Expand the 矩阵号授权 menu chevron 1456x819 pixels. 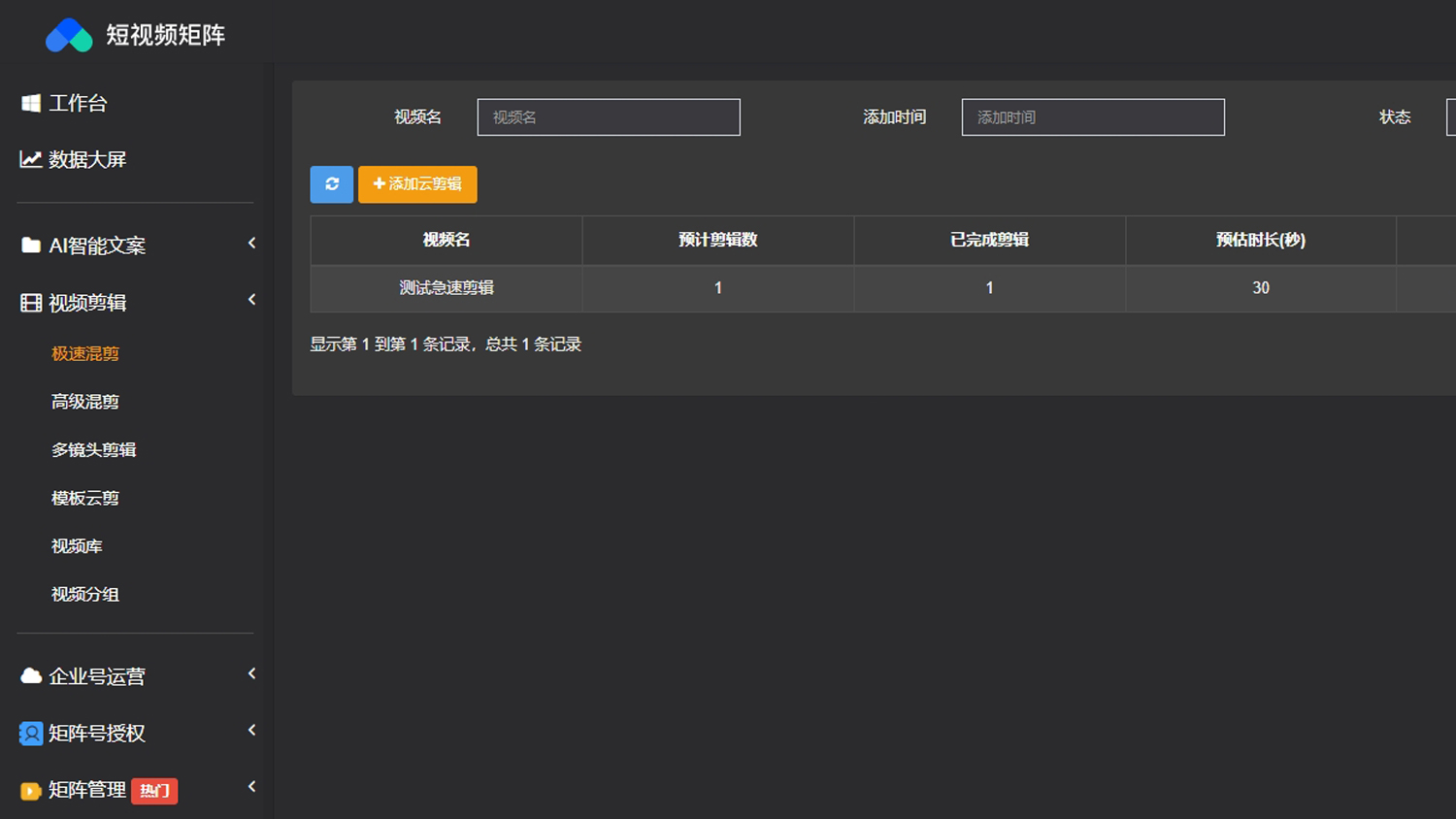pyautogui.click(x=251, y=730)
